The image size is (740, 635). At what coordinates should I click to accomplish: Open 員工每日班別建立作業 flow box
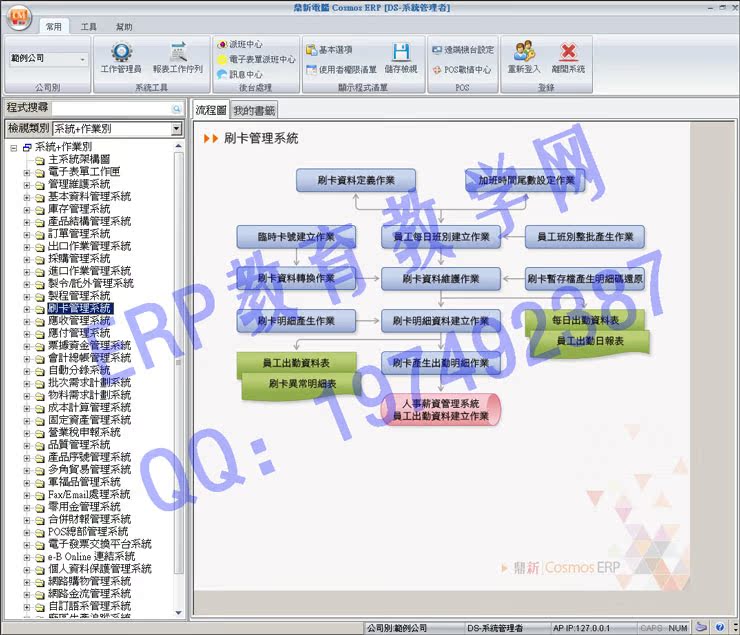pos(441,237)
